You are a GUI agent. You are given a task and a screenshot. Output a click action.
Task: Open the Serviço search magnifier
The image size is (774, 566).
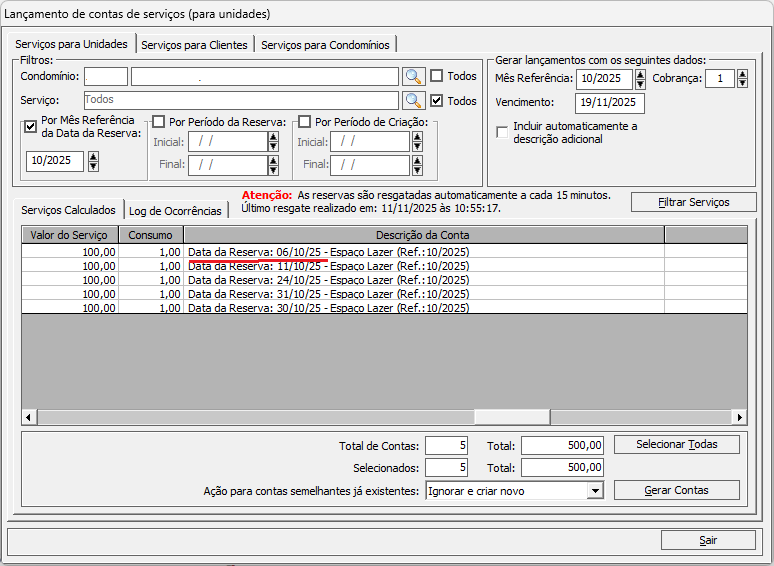(x=413, y=100)
